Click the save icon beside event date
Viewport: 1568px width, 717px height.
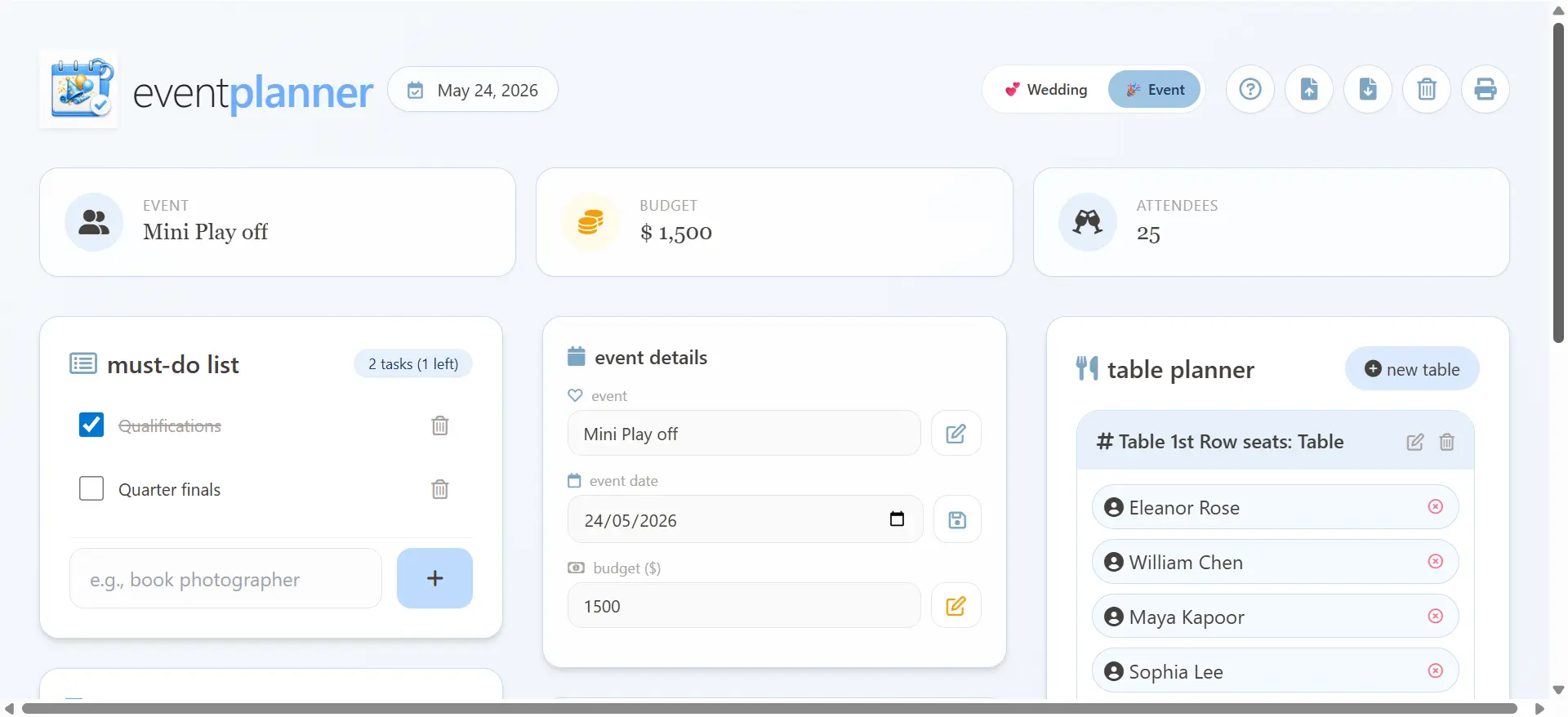point(957,519)
